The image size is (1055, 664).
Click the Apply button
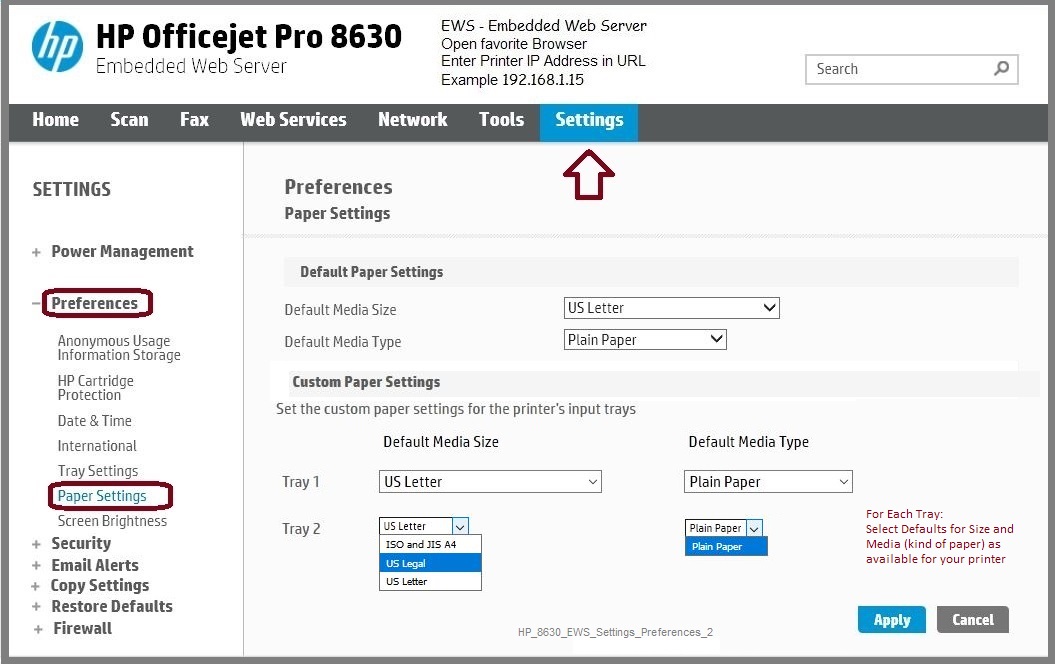(x=892, y=620)
